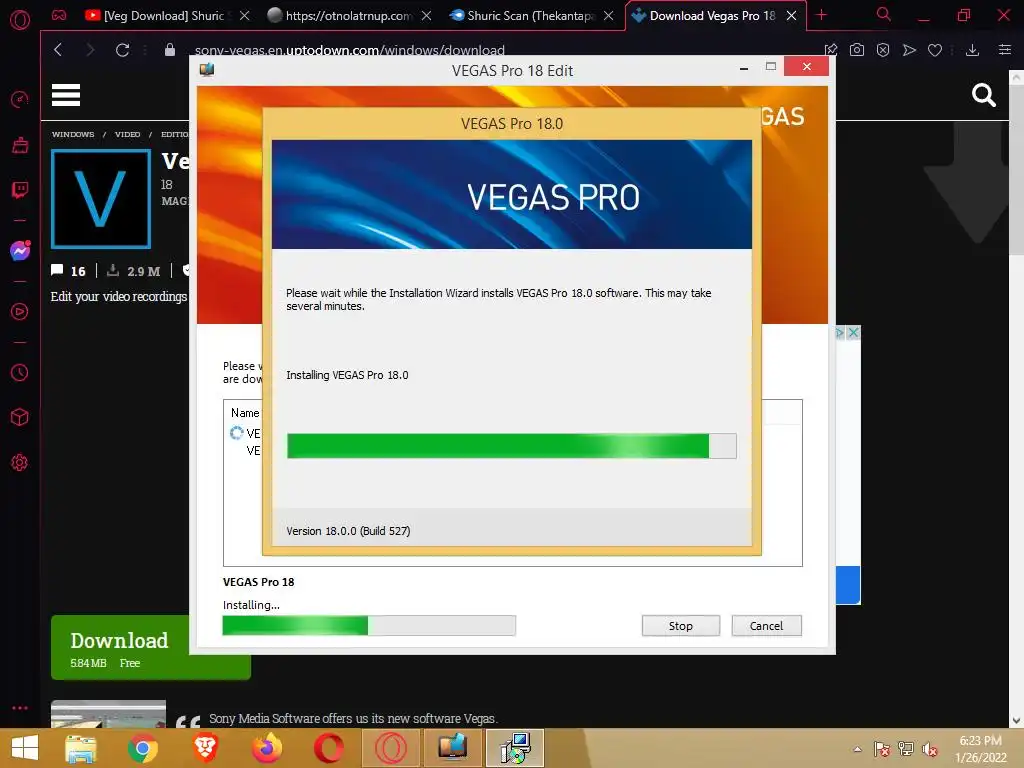Open History clock icon in sidebar
This screenshot has width=1024, height=768.
20,373
